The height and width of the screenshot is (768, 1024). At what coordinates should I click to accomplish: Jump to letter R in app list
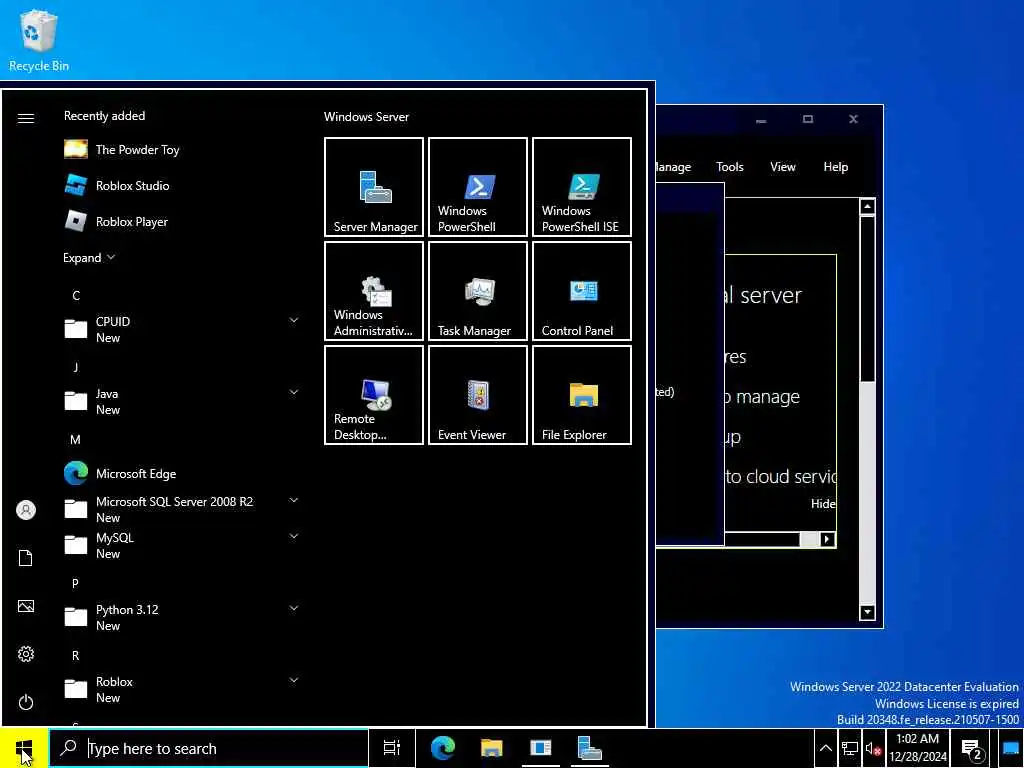[76, 655]
